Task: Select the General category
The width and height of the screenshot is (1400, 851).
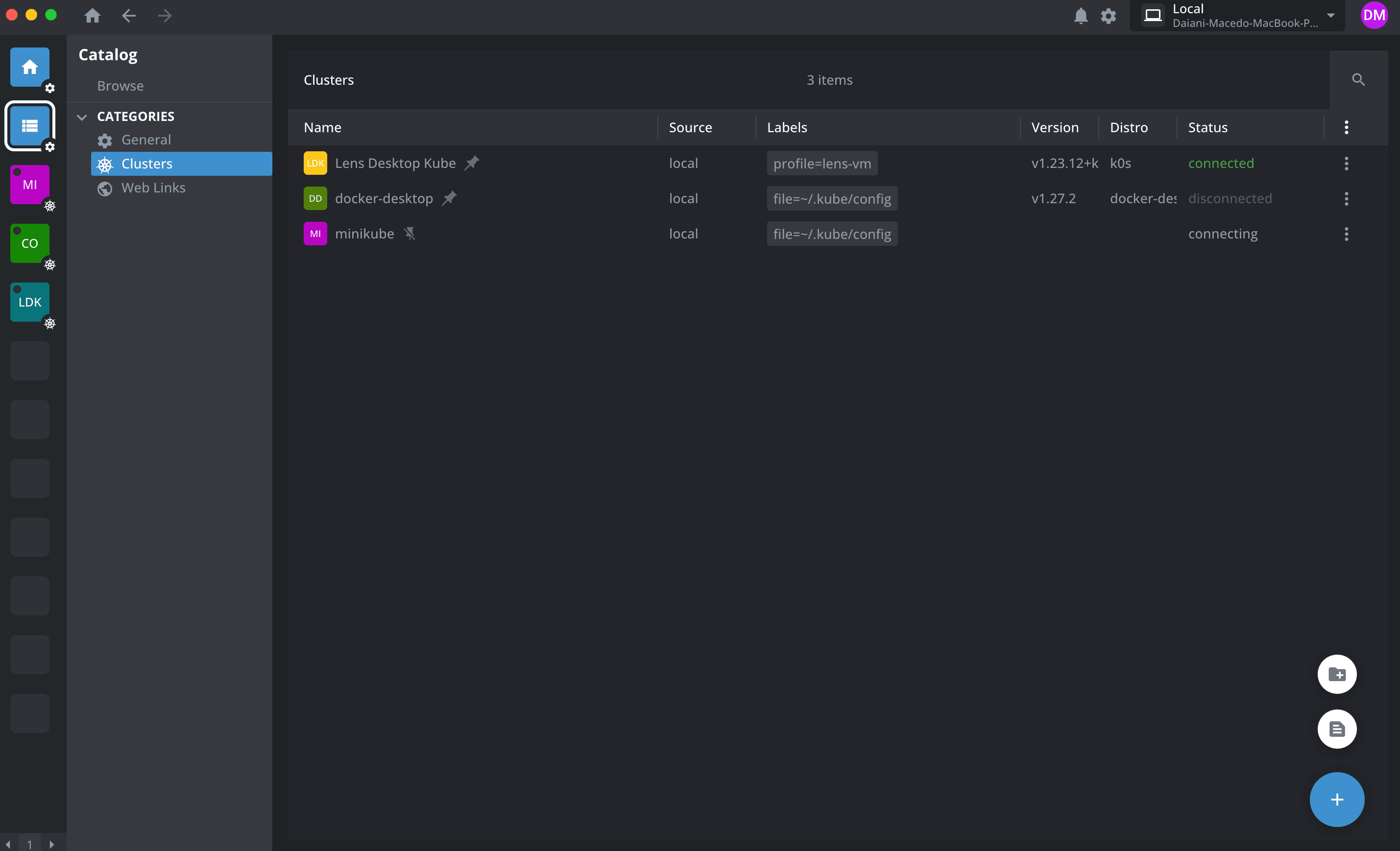Action: pos(145,140)
